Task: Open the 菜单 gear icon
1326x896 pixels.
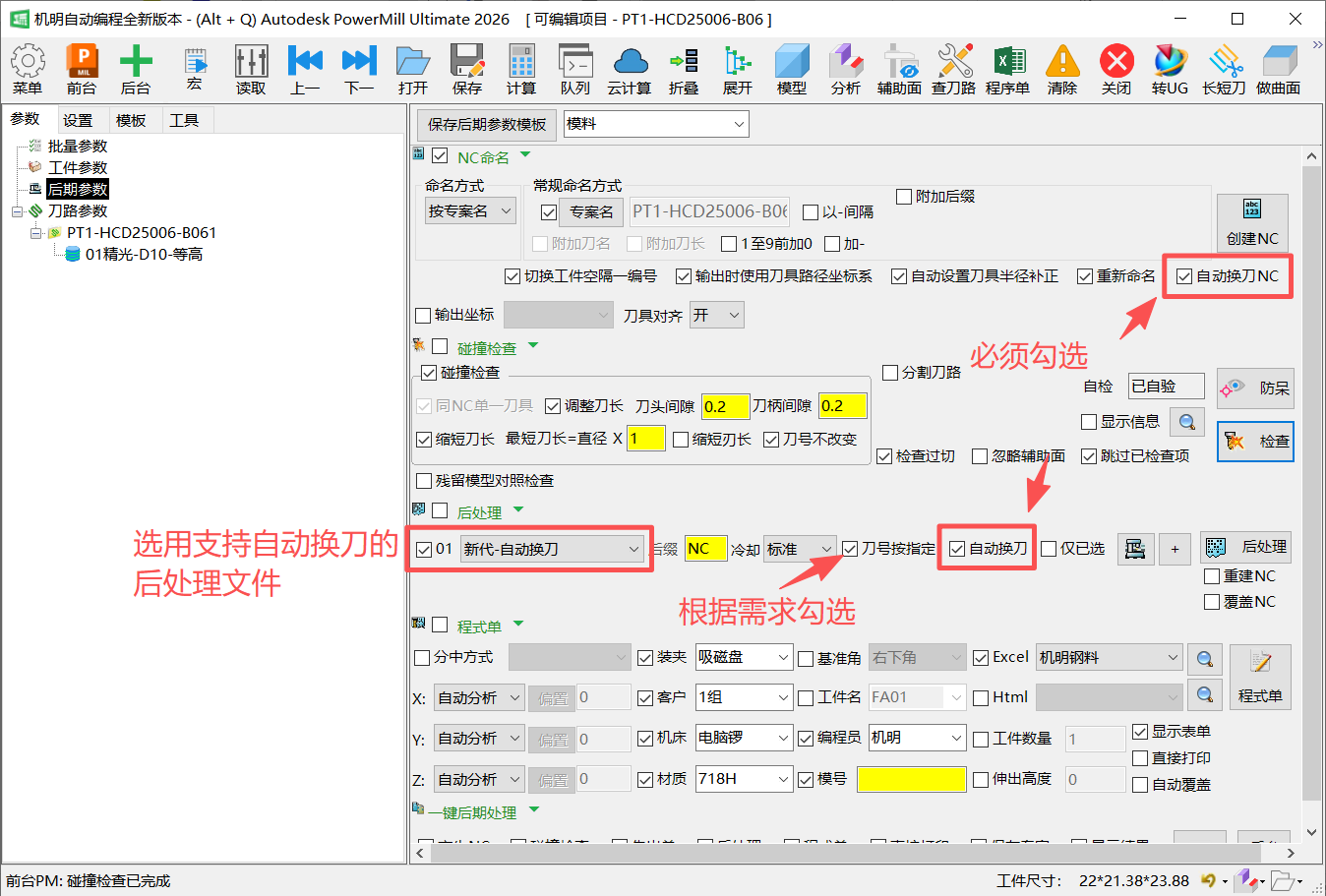Action: pyautogui.click(x=28, y=69)
